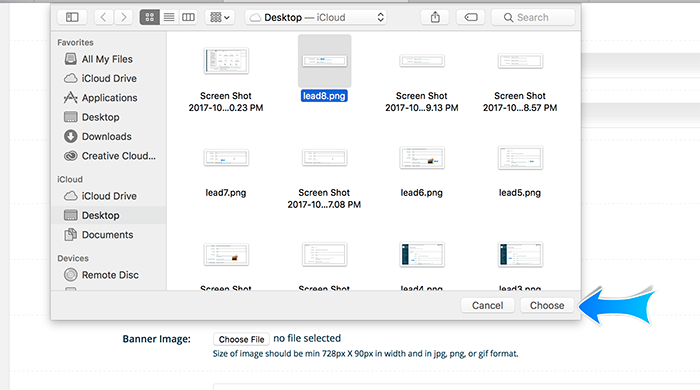The height and width of the screenshot is (390, 700).
Task: Select iCloud Drive under iCloud section
Action: coord(108,196)
